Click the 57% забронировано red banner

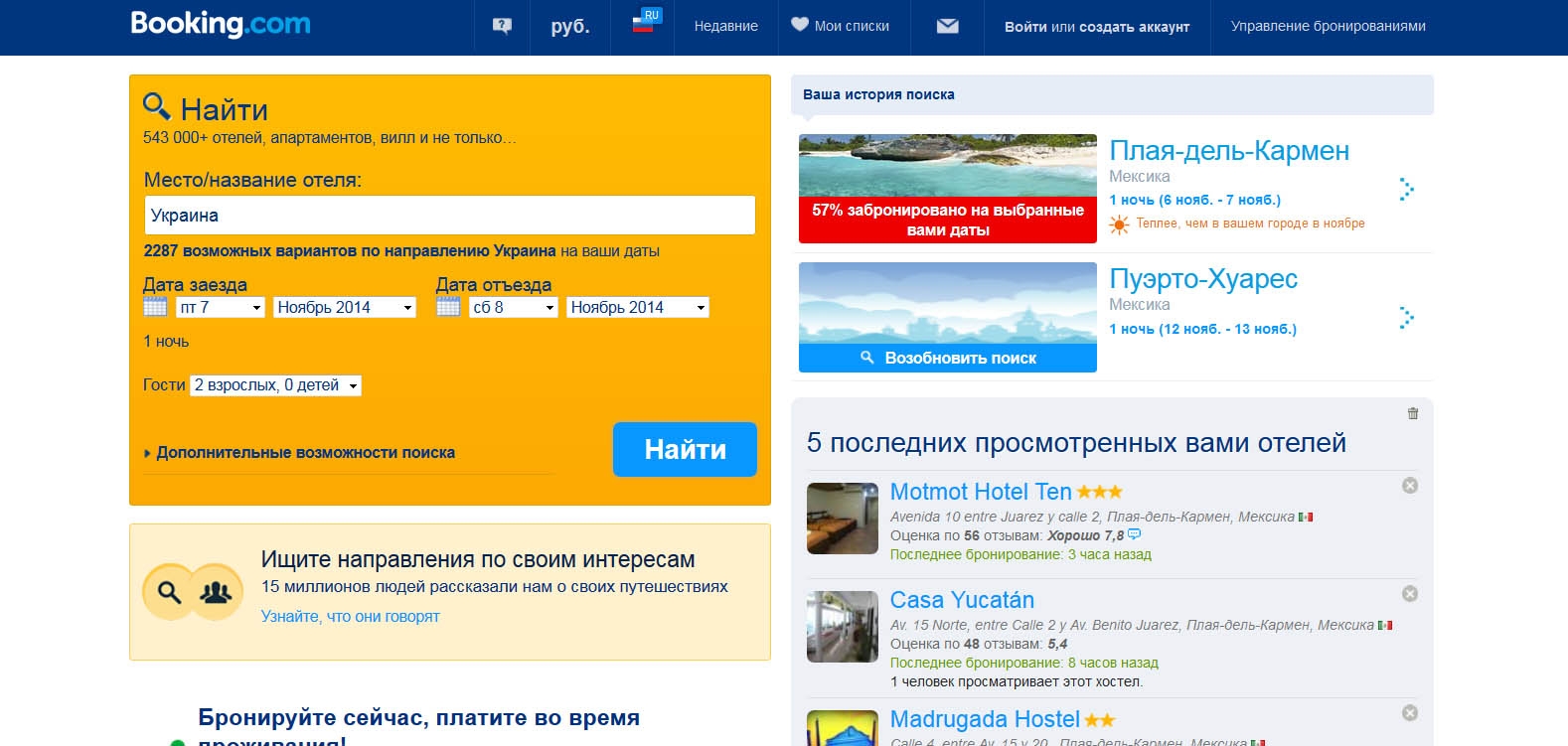(948, 220)
